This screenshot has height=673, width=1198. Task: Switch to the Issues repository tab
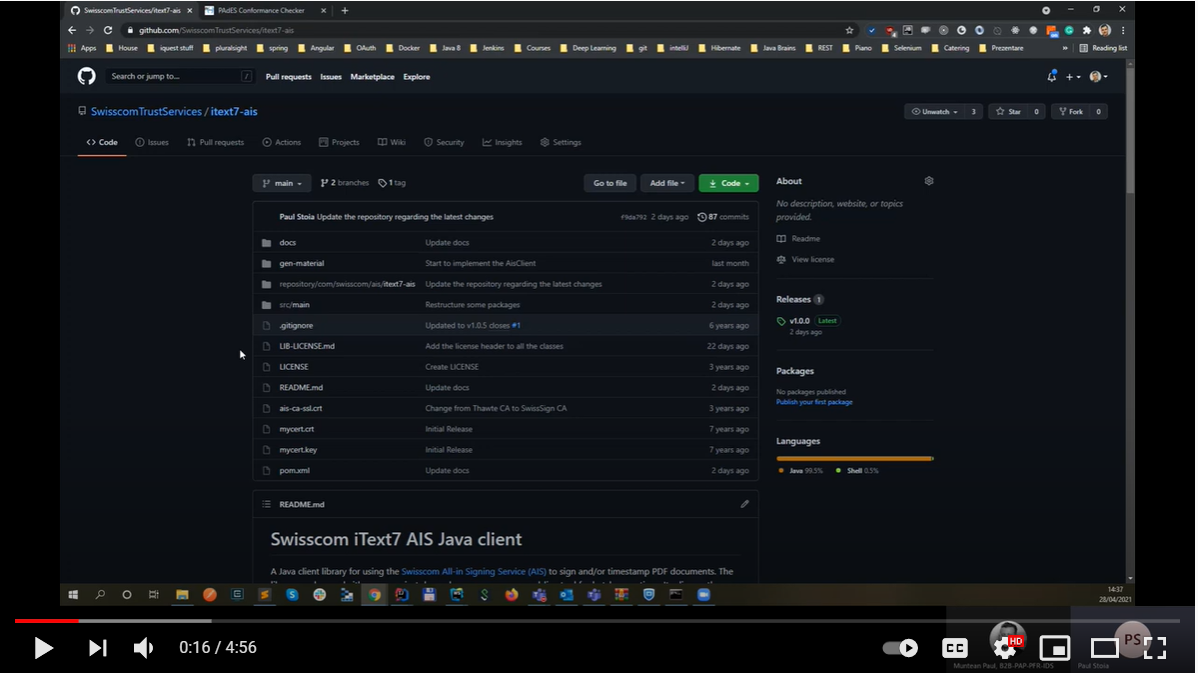point(152,142)
